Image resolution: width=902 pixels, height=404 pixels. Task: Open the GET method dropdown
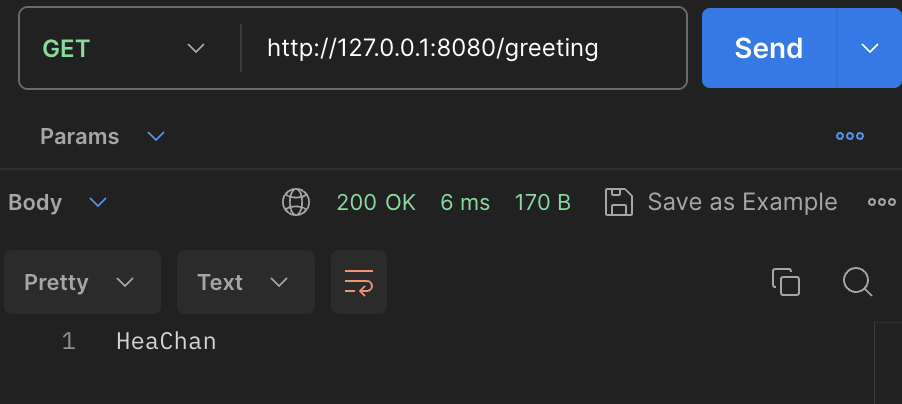pyautogui.click(x=124, y=48)
